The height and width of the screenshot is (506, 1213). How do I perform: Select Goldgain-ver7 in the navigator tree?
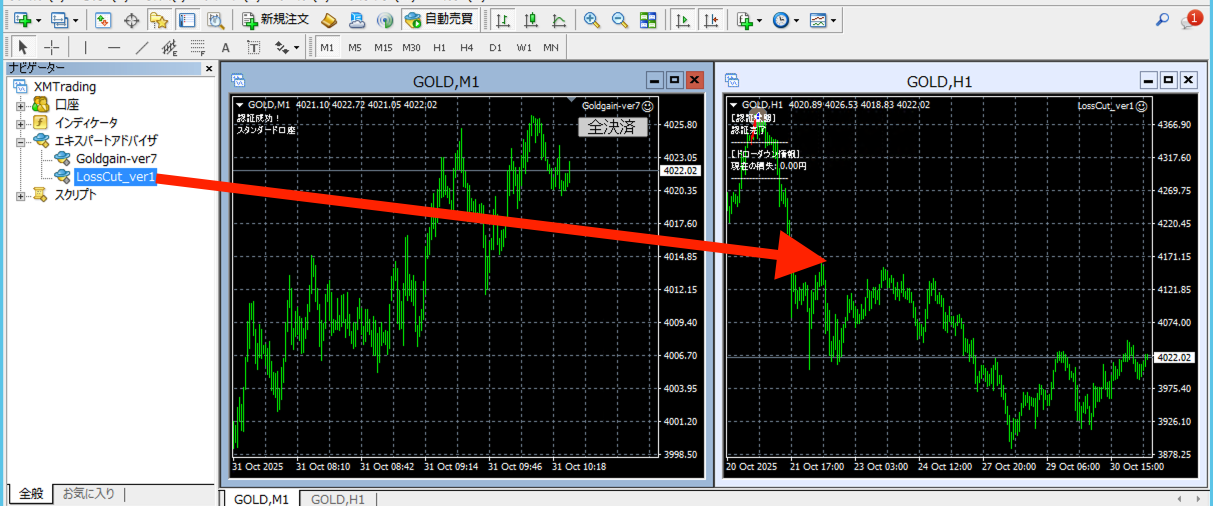pos(116,159)
